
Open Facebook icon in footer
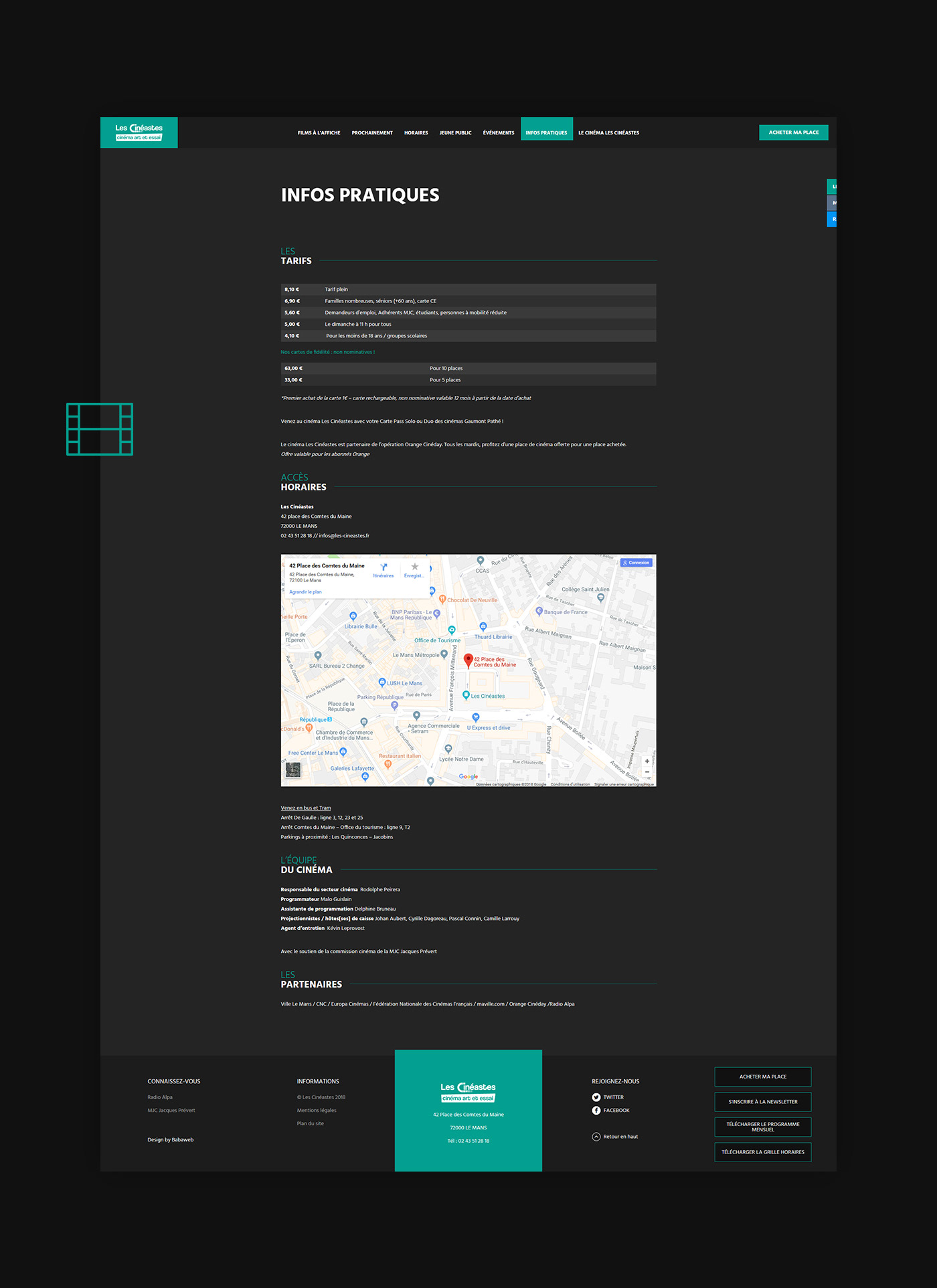[596, 1111]
